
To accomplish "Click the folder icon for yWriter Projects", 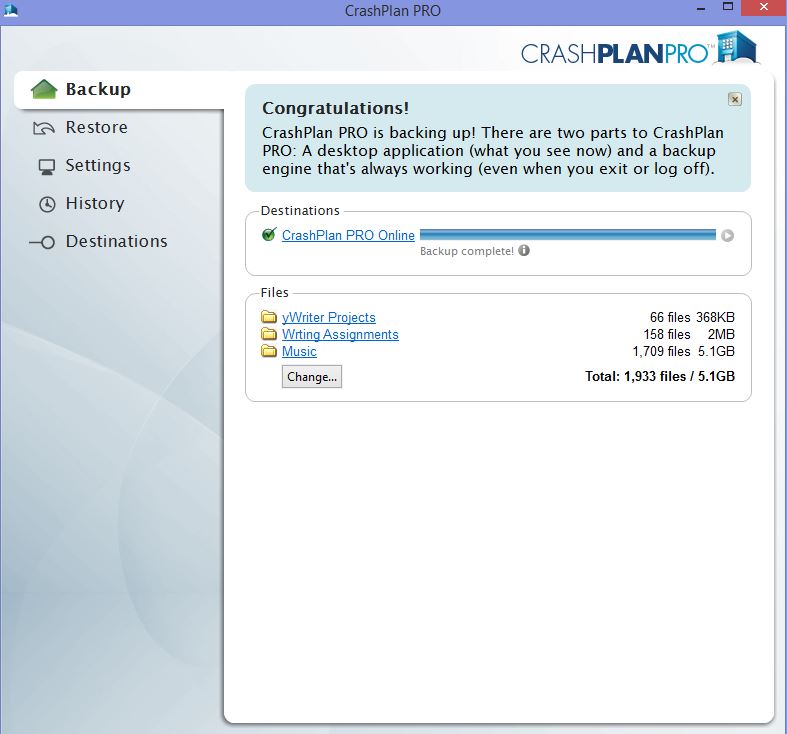I will [269, 317].
